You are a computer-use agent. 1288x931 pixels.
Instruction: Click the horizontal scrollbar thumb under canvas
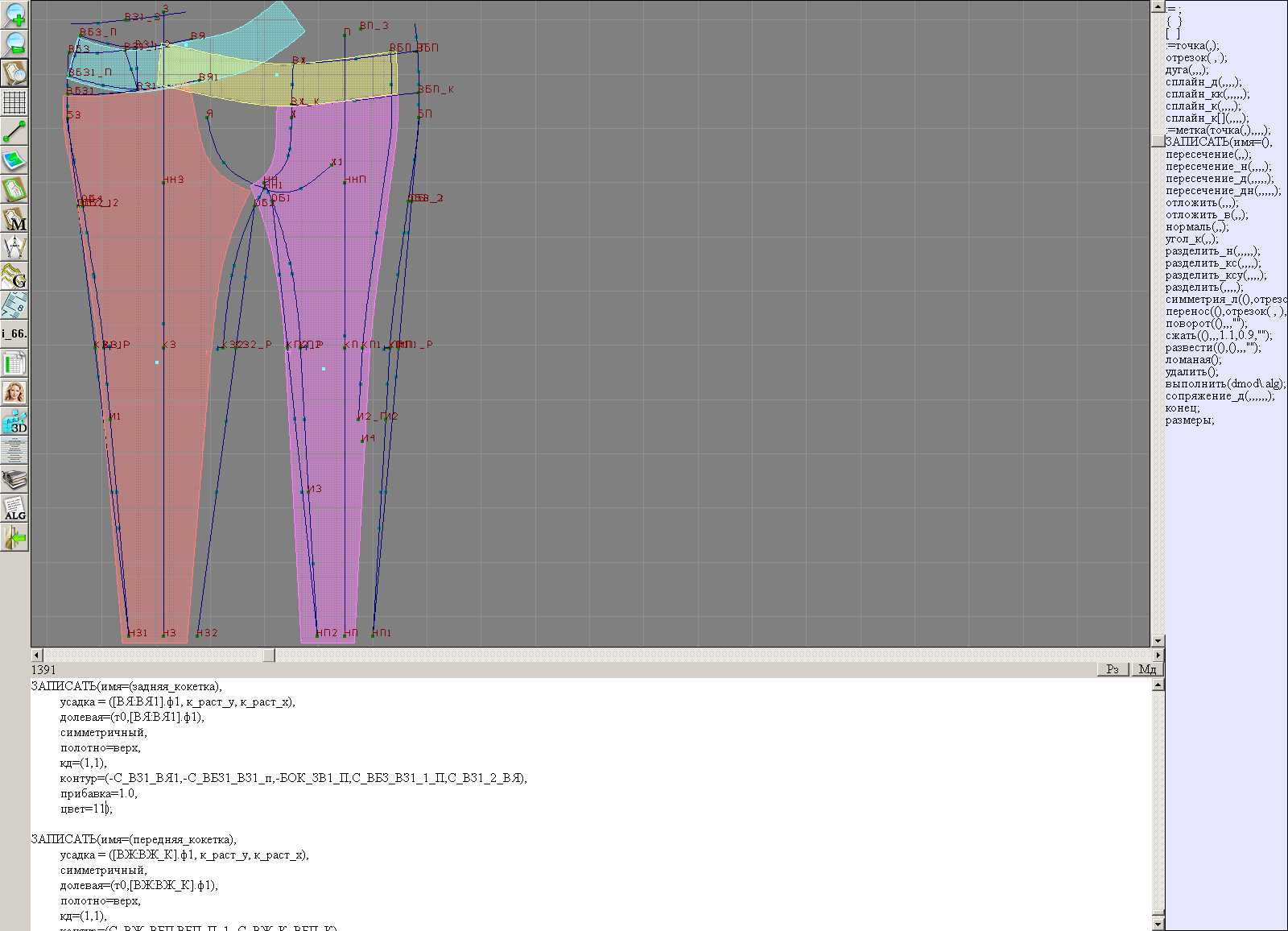pos(269,656)
